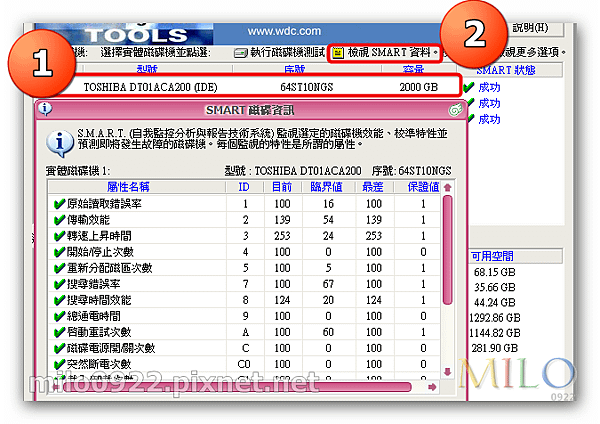Click the green check beside 搜尋時間效能
Screen dimensions: 600x424
pos(59,300)
